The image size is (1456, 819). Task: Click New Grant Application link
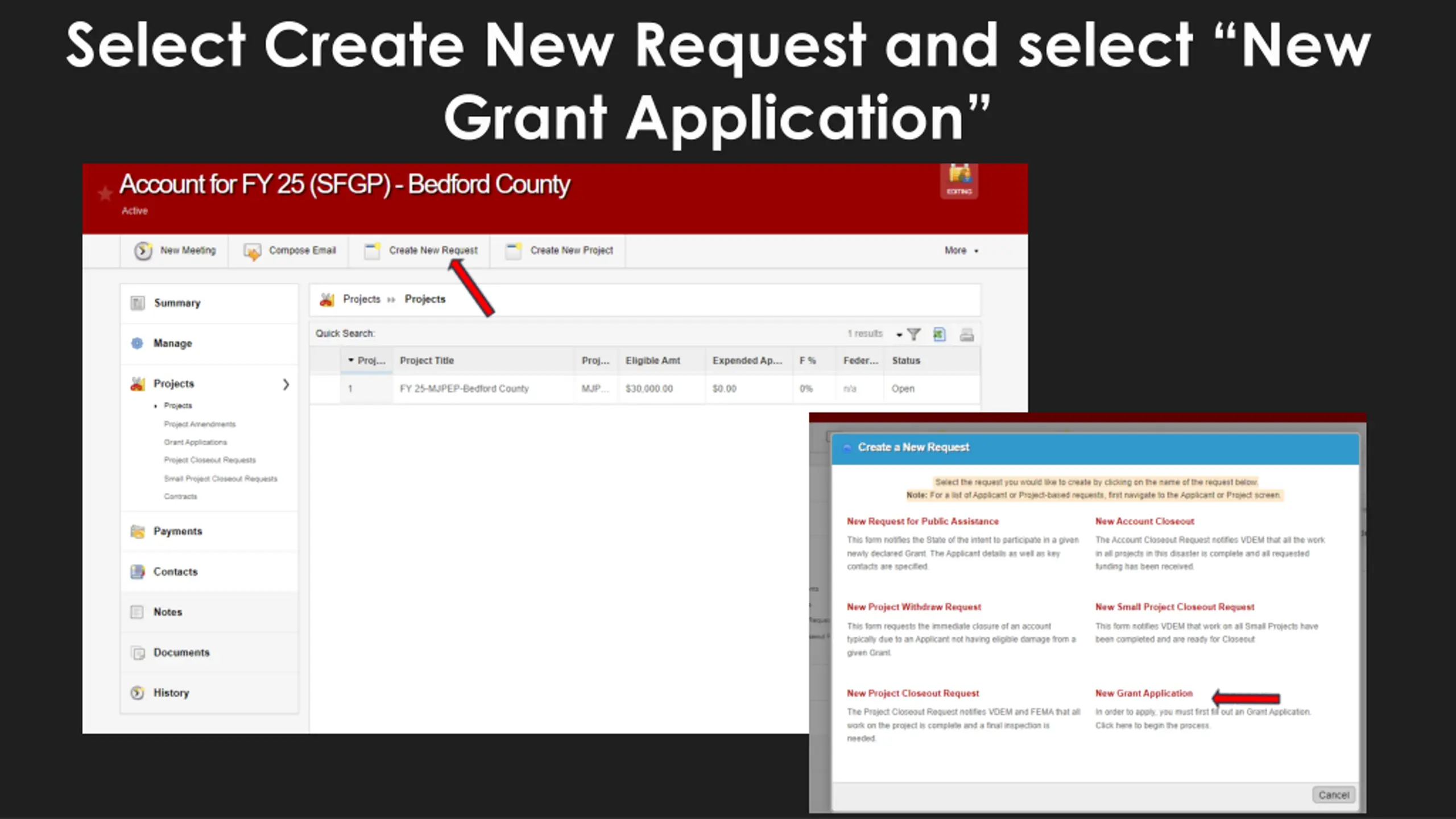point(1143,693)
